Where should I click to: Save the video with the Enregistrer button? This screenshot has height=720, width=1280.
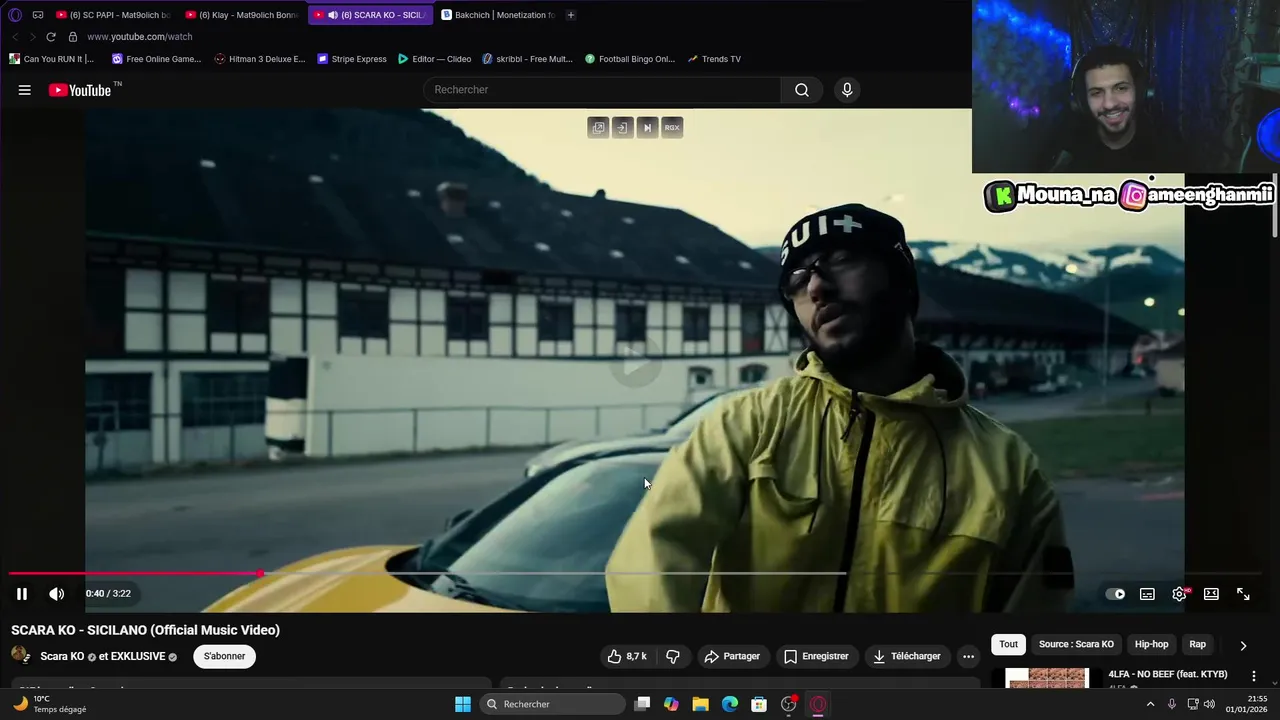point(817,656)
